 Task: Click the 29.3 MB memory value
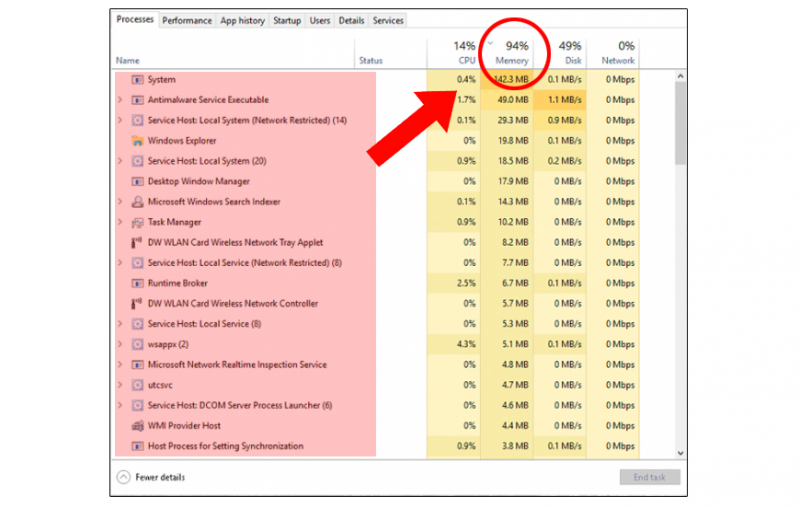coord(513,120)
